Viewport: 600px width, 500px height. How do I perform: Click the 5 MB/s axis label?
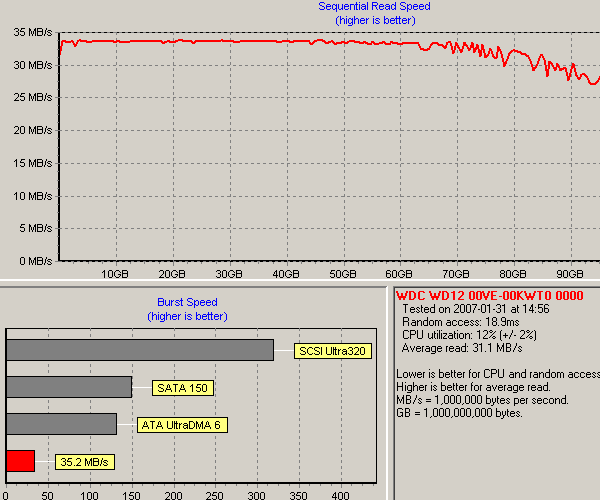36,228
